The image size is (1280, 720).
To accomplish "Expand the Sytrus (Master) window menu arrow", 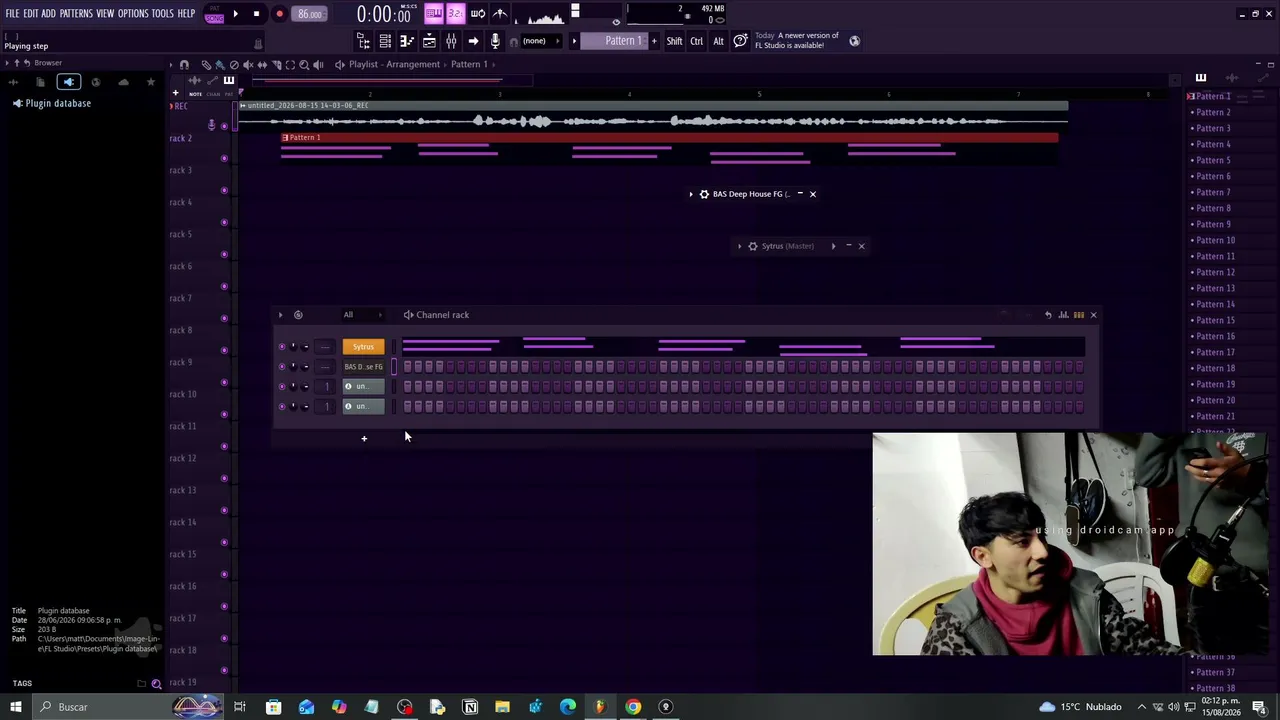I will [740, 246].
